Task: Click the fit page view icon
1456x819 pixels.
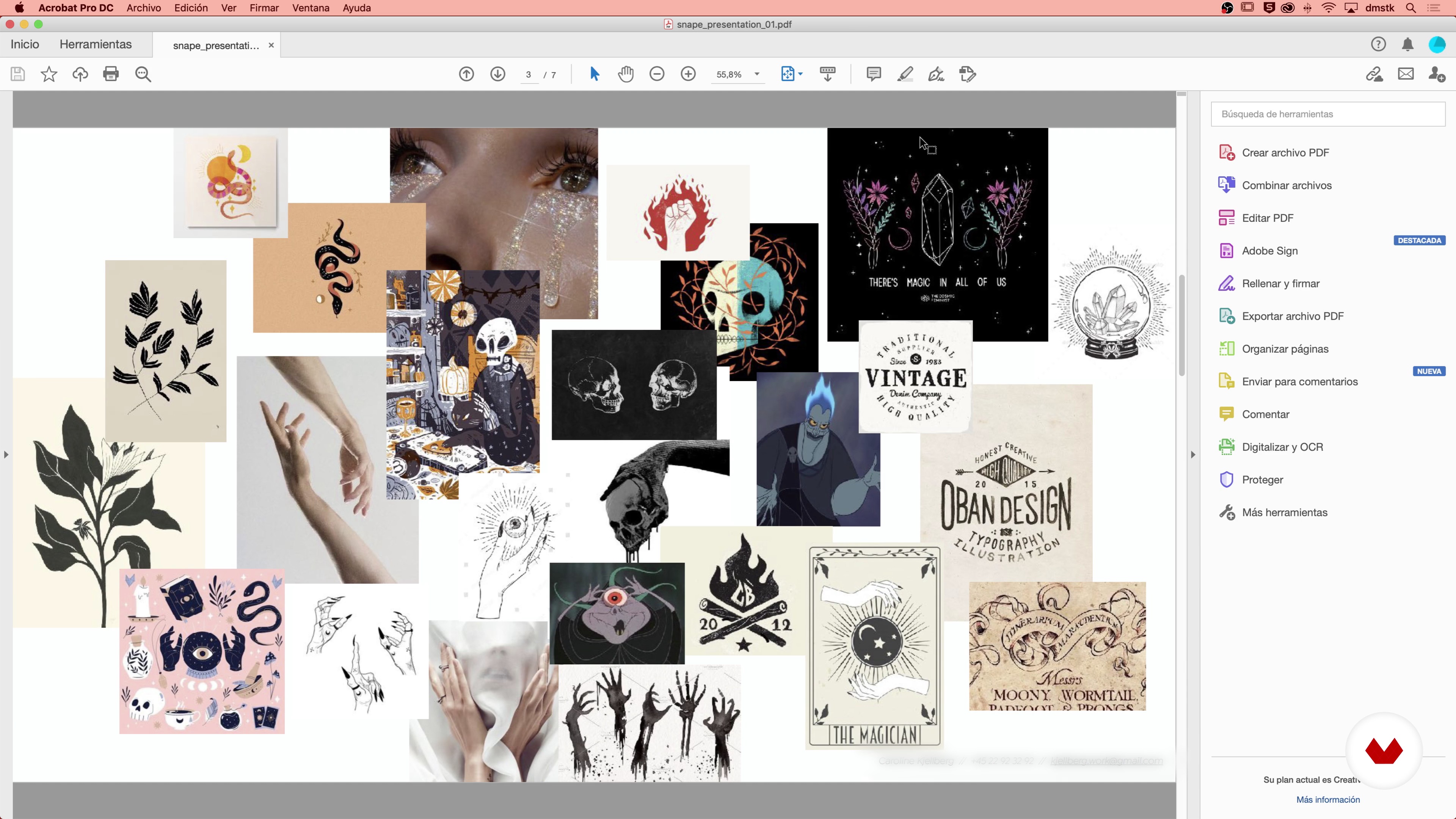Action: 788,74
